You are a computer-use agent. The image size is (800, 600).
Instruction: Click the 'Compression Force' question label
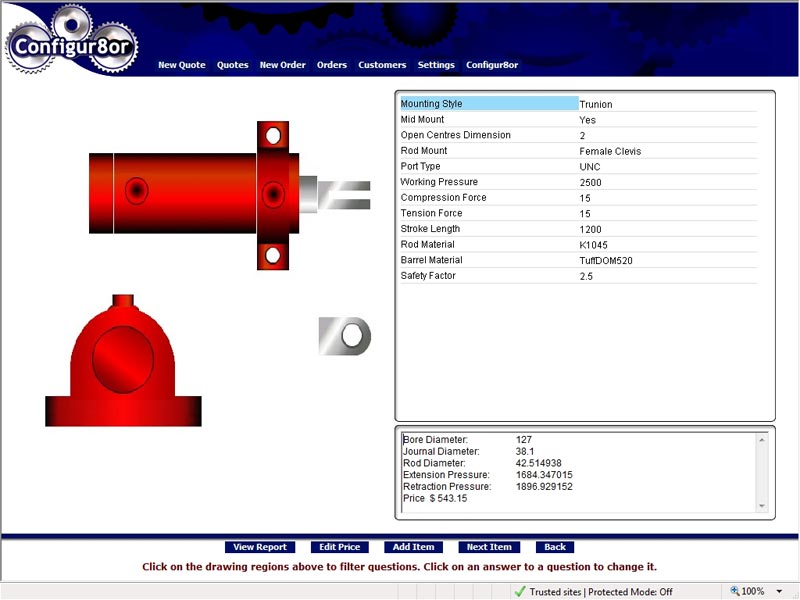443,197
